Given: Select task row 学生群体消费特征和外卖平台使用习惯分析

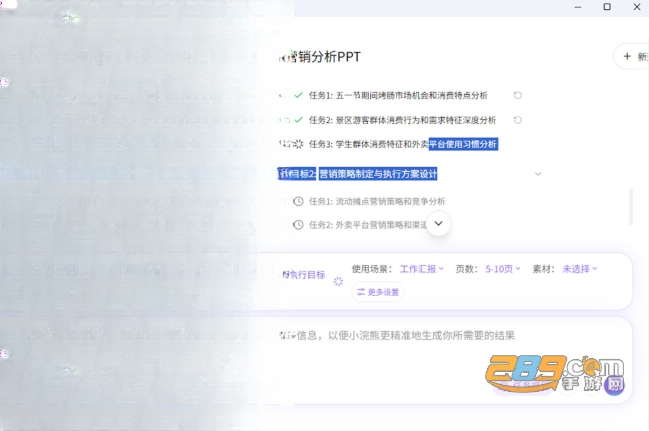Looking at the screenshot, I should (403, 144).
